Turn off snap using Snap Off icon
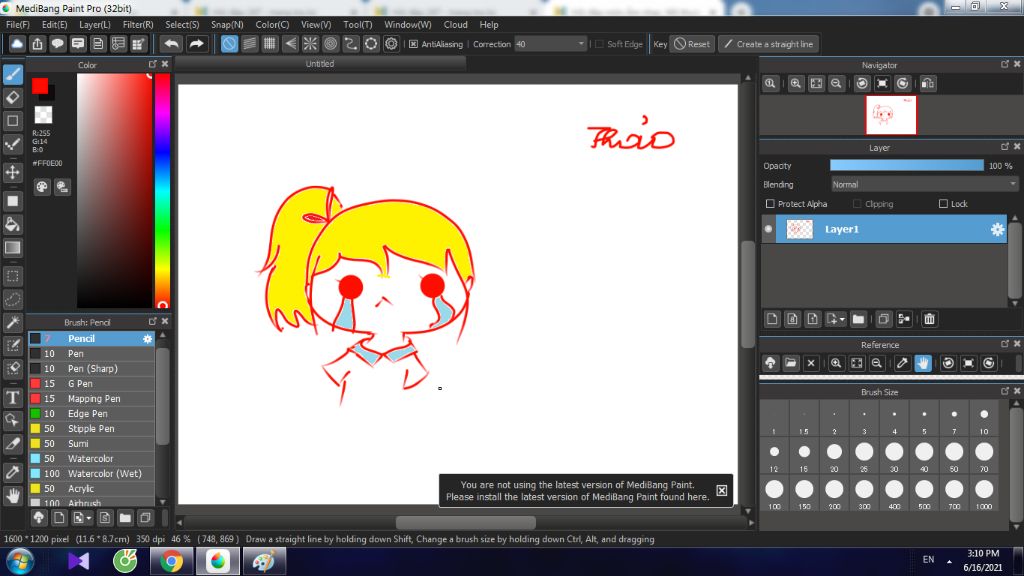Viewport: 1024px width, 576px height. [229, 44]
